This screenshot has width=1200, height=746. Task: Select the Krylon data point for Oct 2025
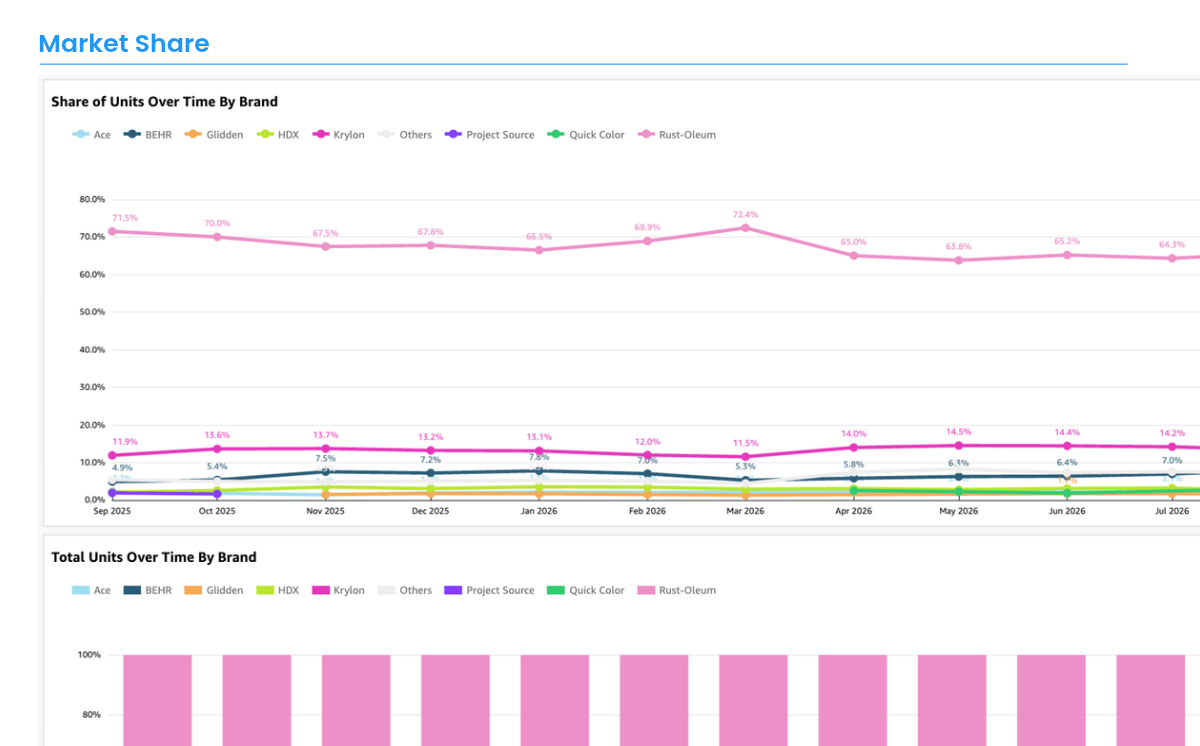point(217,449)
